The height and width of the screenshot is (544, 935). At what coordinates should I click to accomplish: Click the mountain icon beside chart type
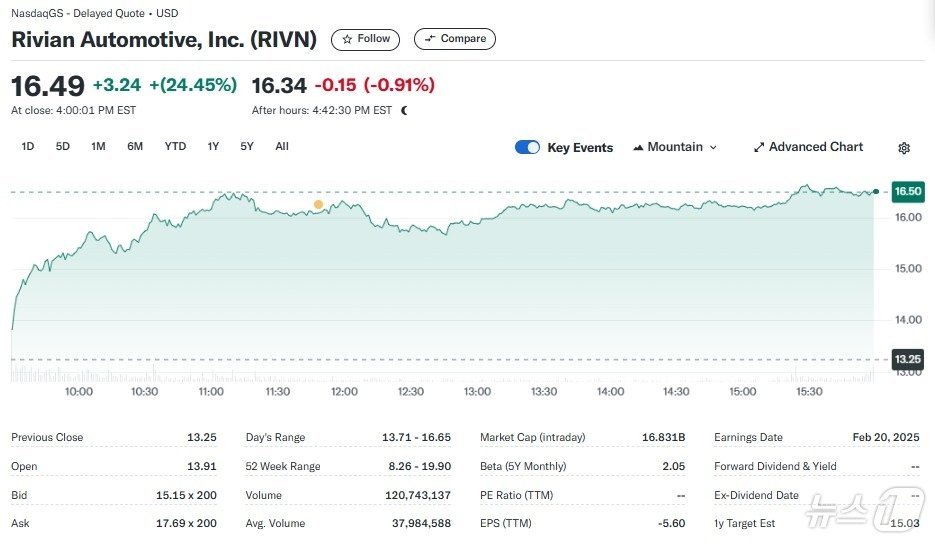tap(638, 148)
